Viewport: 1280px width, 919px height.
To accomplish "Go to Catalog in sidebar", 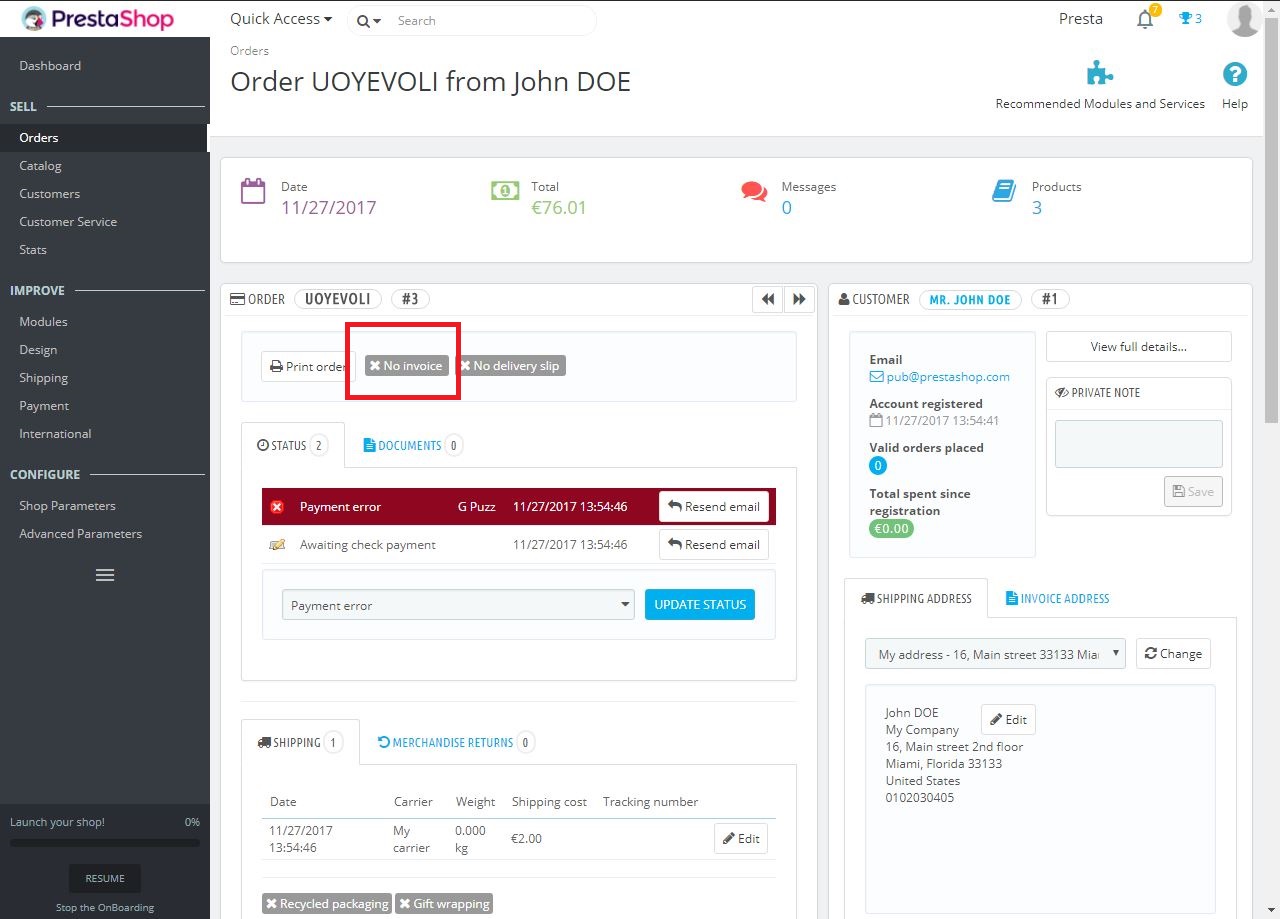I will [x=40, y=166].
